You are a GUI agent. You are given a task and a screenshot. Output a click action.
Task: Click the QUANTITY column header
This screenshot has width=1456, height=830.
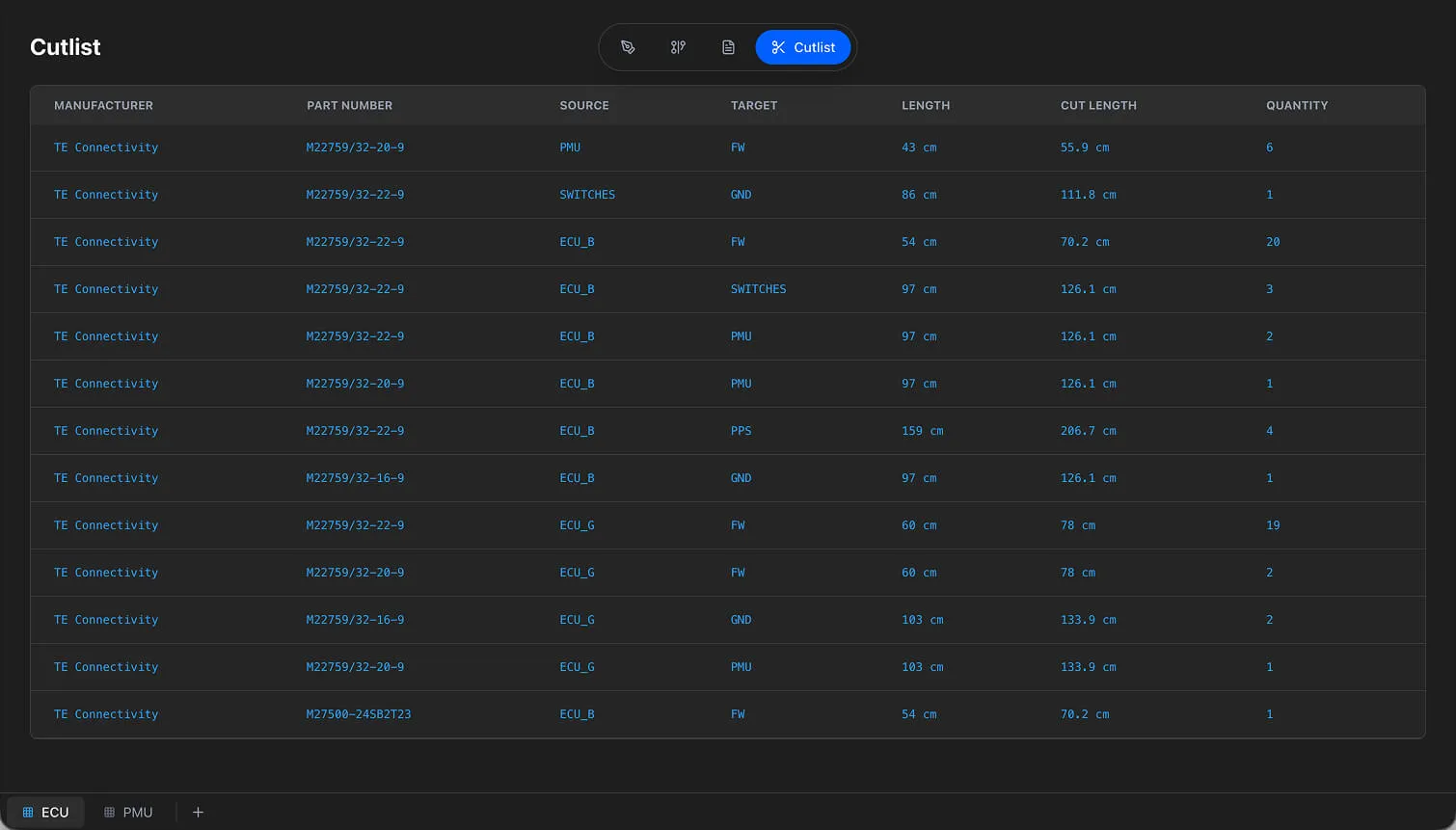coord(1297,105)
